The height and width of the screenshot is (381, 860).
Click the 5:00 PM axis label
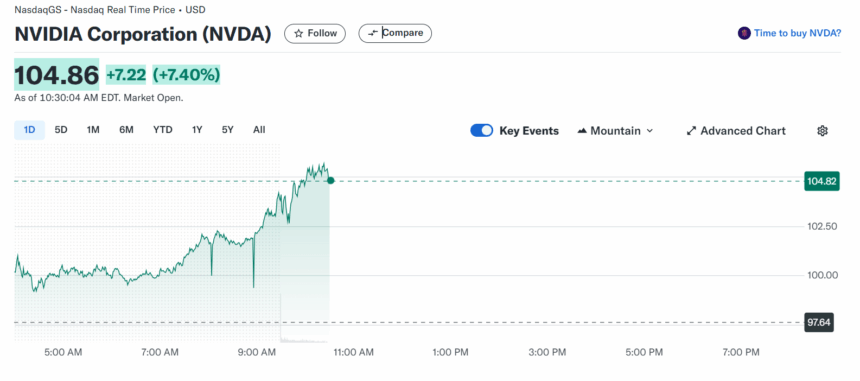[644, 352]
